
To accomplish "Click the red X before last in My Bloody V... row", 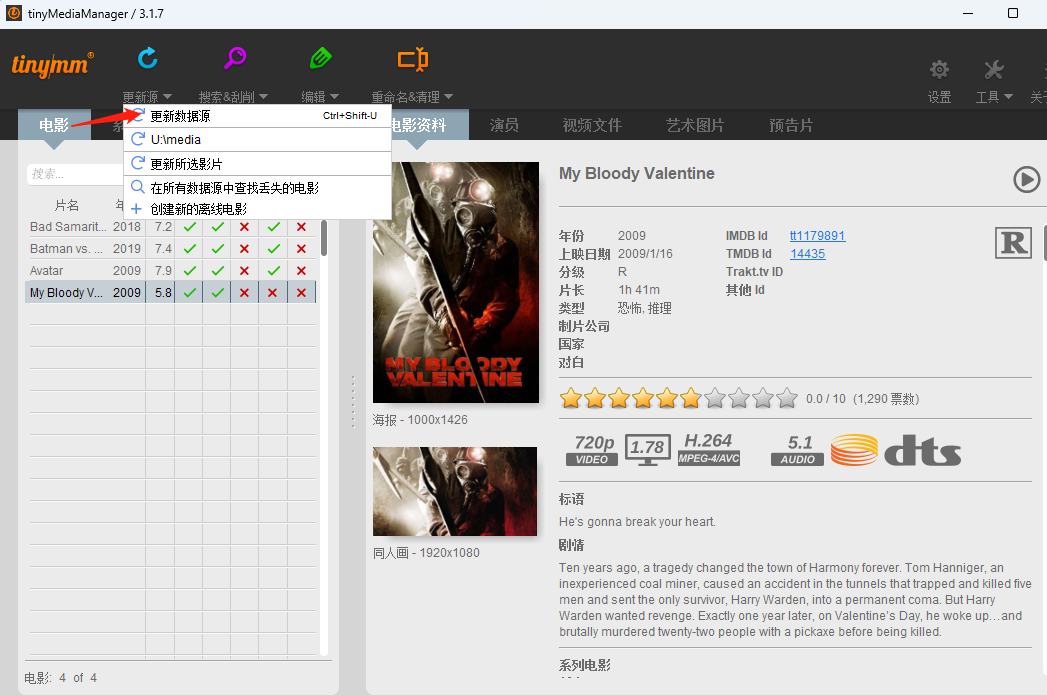I will coord(272,293).
